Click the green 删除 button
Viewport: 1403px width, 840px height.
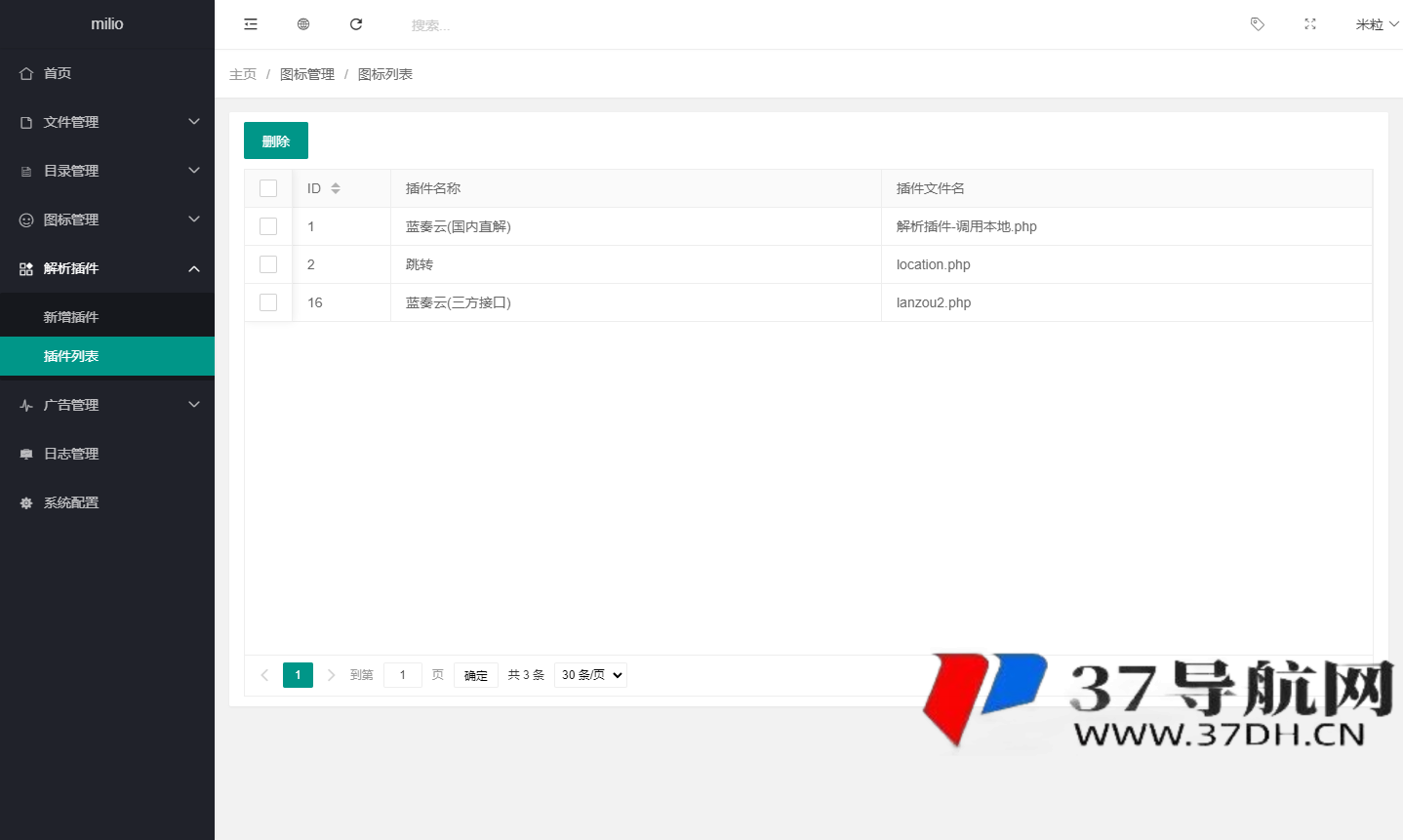tap(276, 140)
